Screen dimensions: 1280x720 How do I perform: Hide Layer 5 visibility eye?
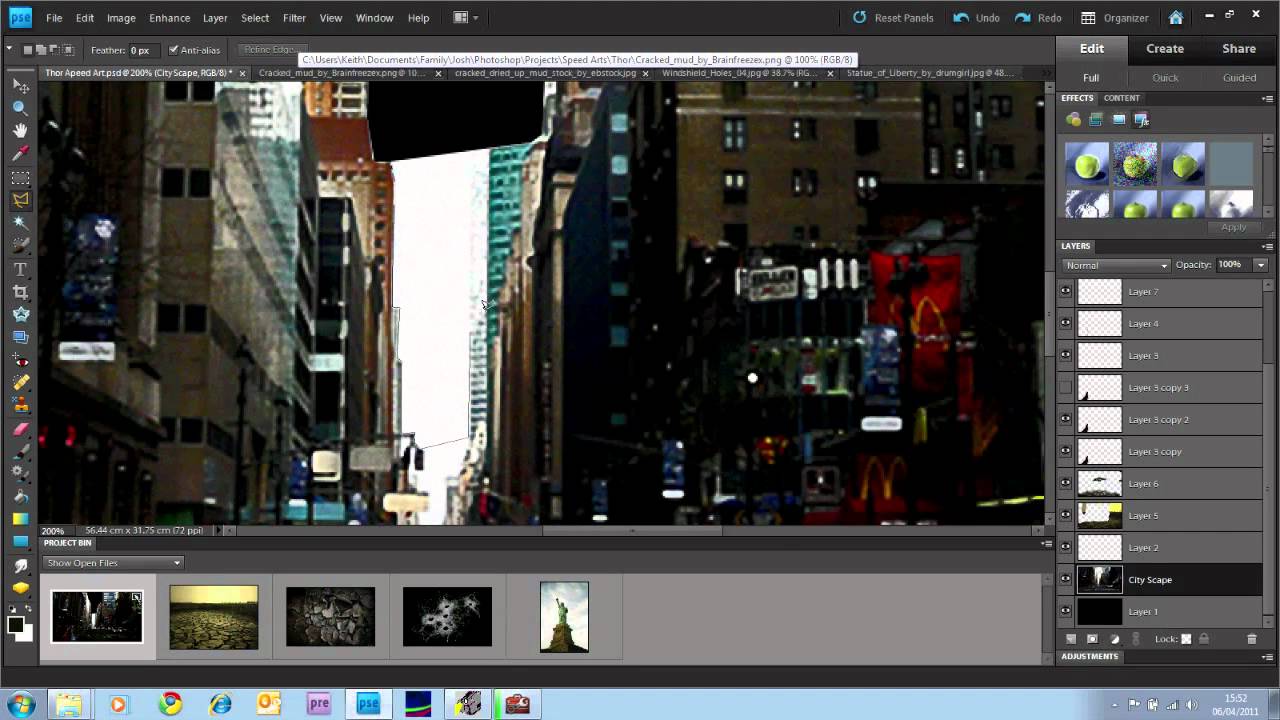coord(1065,515)
